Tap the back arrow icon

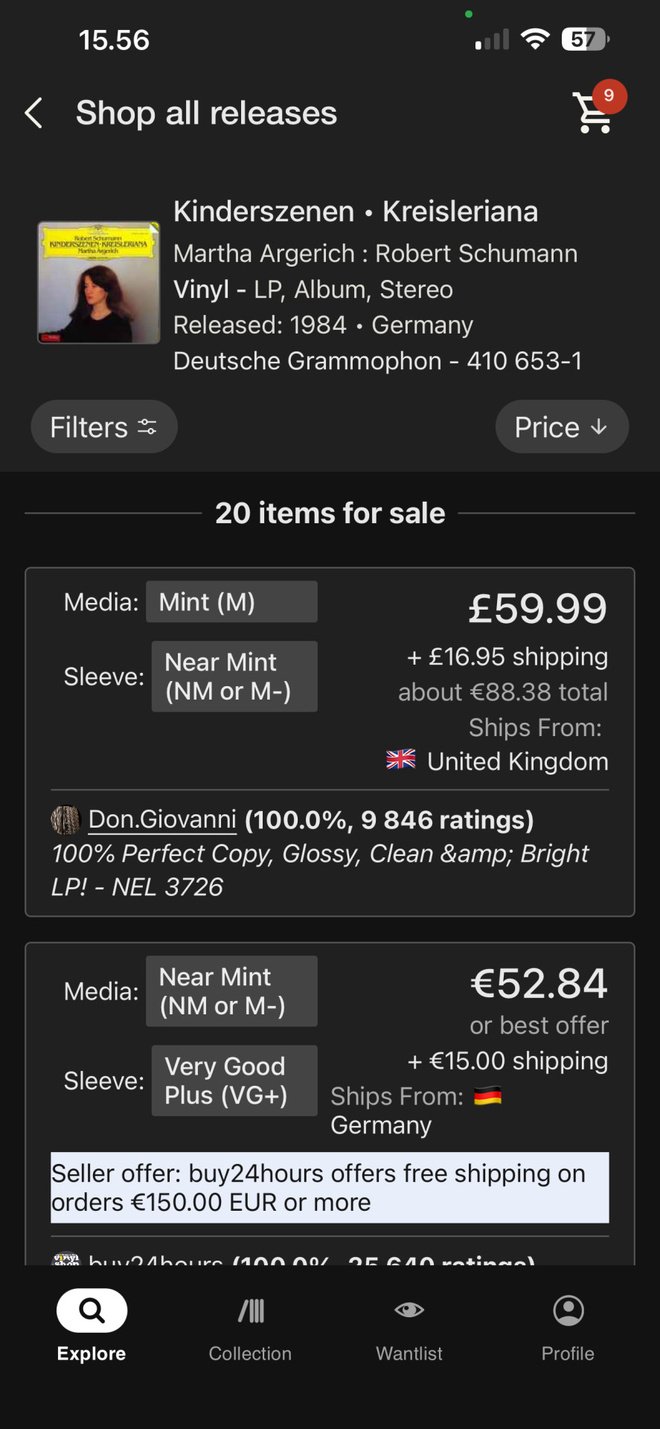(33, 113)
